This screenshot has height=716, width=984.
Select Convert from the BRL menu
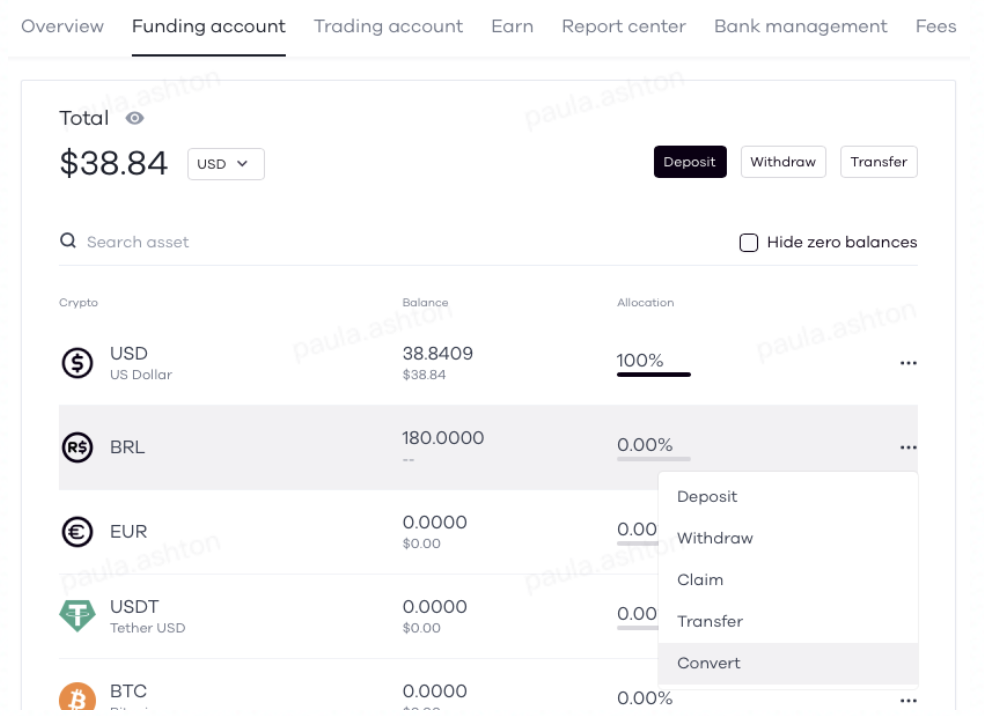pos(709,663)
